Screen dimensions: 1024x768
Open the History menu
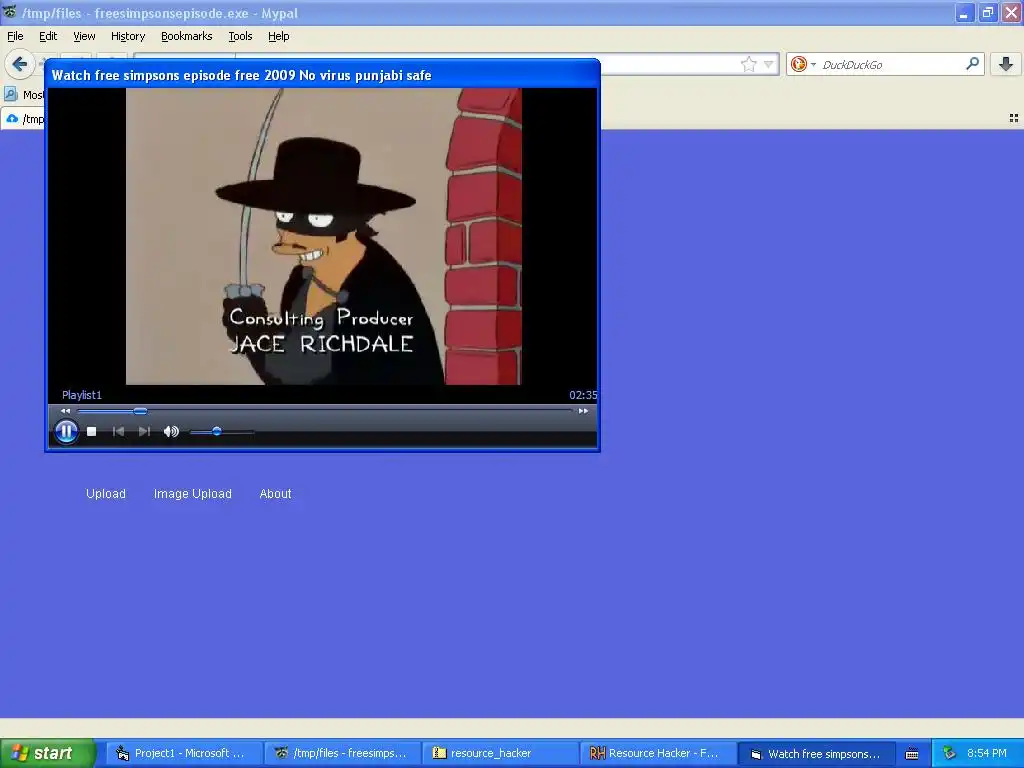[x=127, y=37]
